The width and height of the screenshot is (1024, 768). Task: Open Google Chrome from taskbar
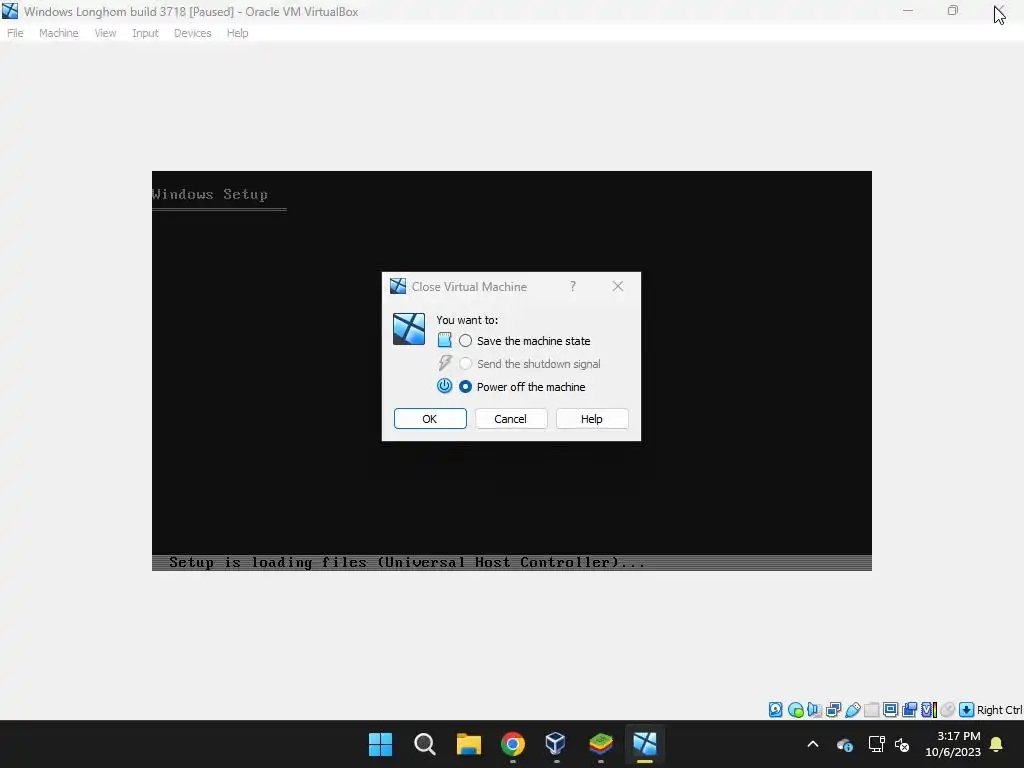coord(513,744)
